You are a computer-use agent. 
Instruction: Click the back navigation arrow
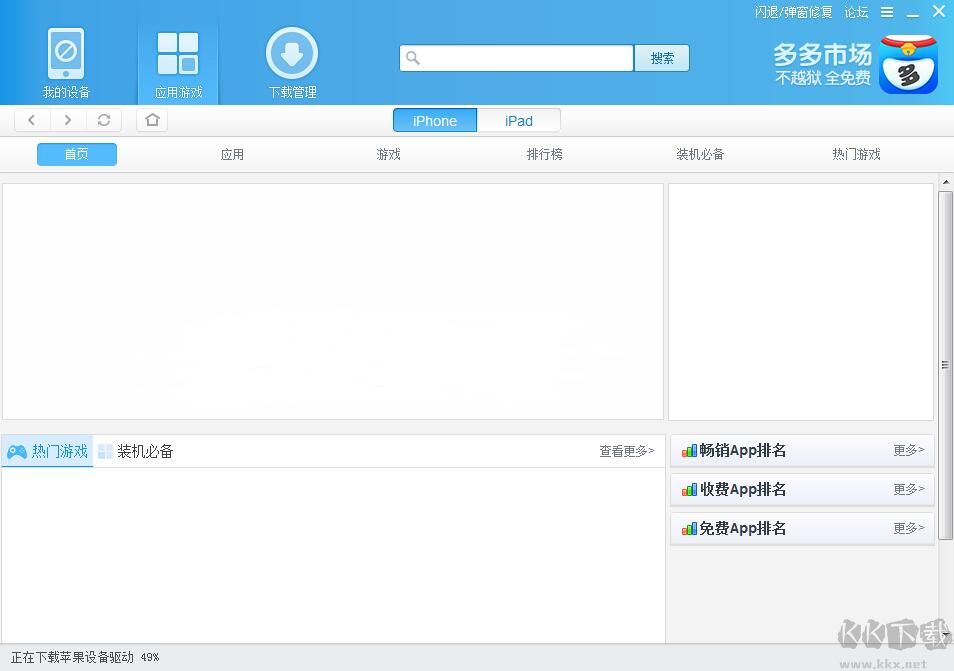31,119
